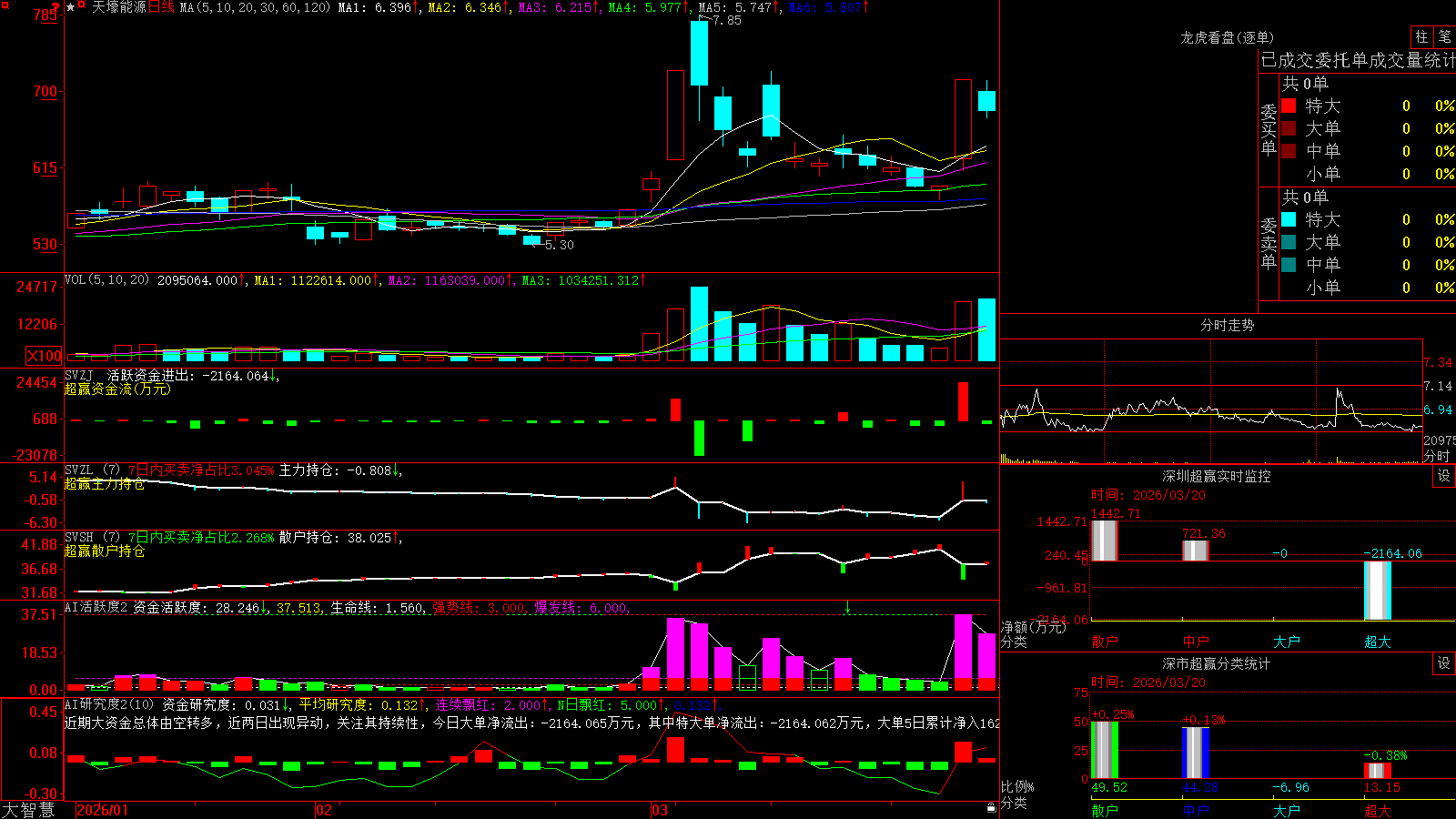Click the MA2: 6.346 value
The height and width of the screenshot is (819, 1456).
coord(469,7)
